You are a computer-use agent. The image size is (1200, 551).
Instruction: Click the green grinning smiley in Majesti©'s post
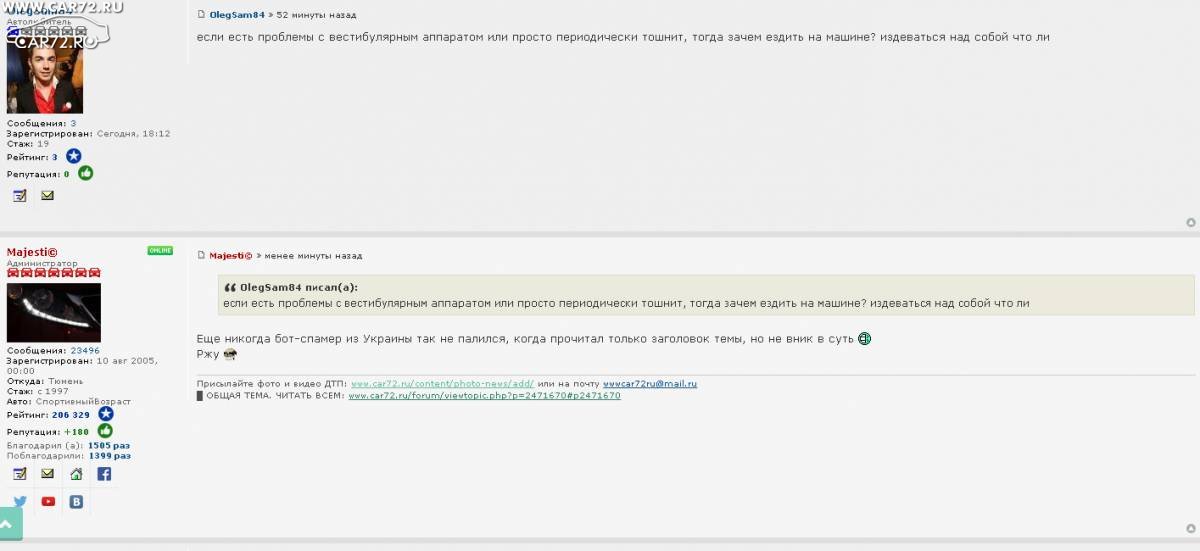click(x=864, y=339)
